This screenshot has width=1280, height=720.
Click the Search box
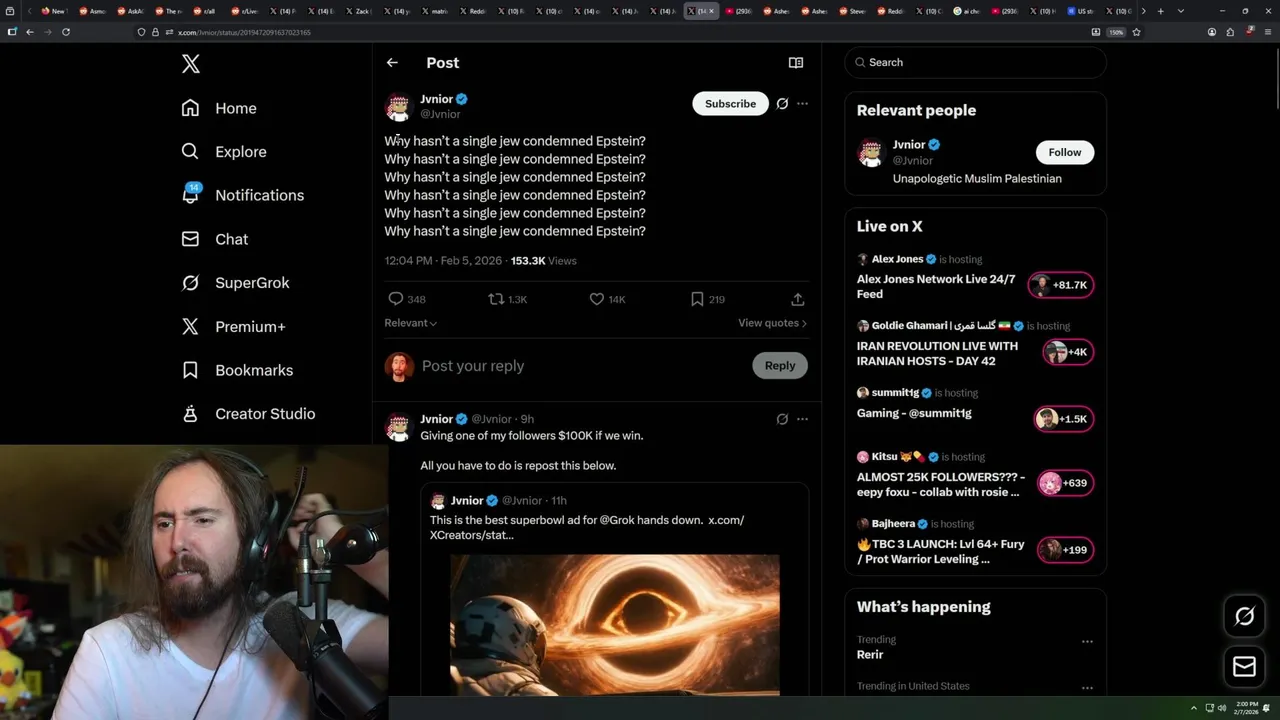click(975, 62)
